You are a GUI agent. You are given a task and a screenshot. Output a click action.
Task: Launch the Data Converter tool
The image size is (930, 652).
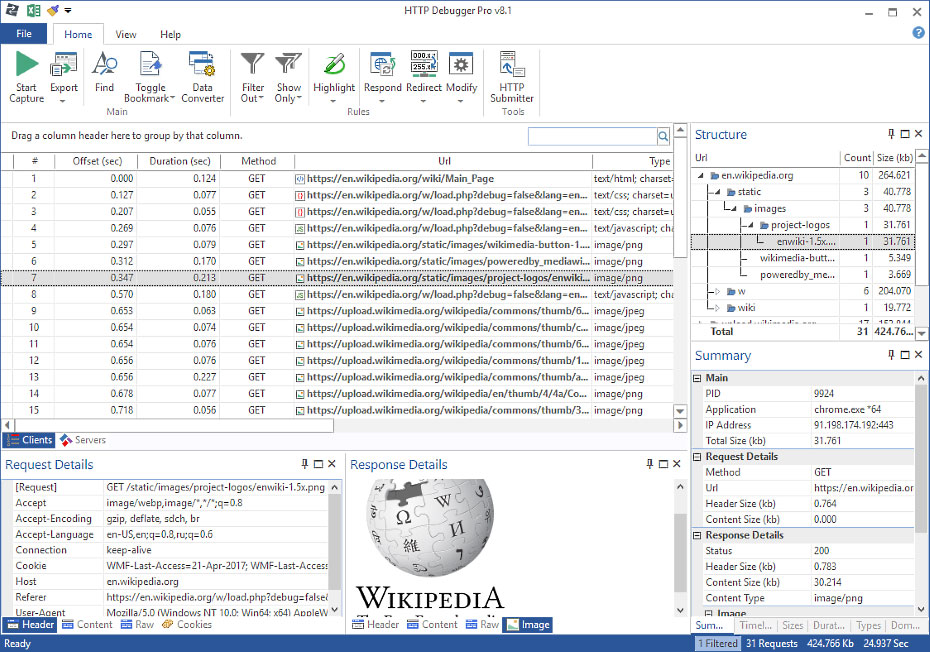tap(202, 66)
